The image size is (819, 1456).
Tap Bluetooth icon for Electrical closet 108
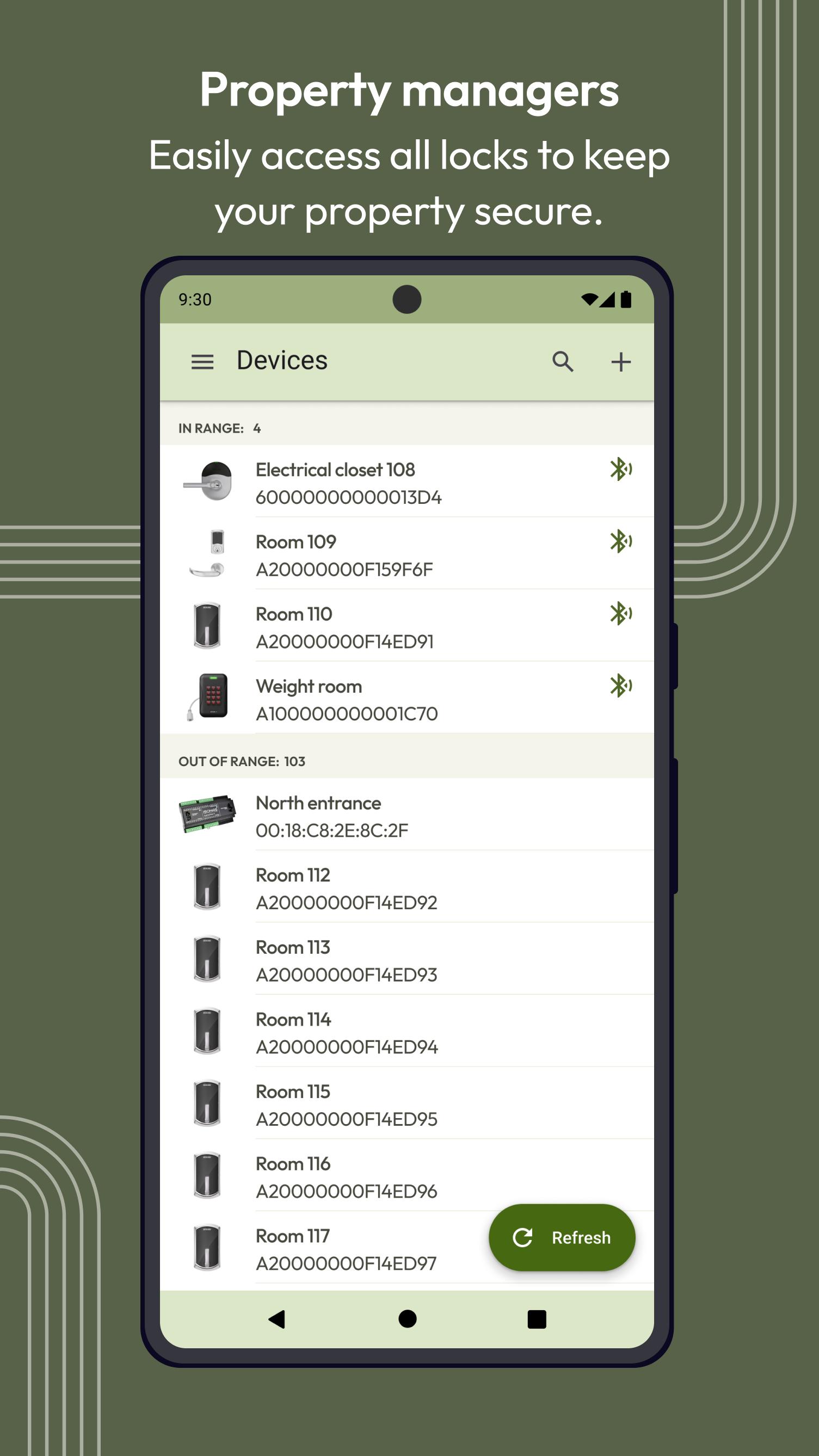click(x=620, y=469)
